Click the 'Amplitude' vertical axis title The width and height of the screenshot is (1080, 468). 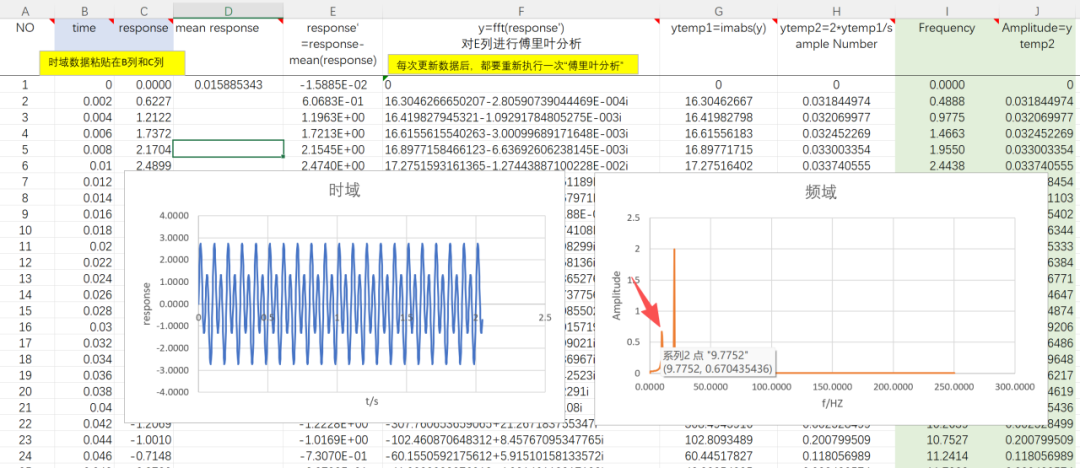(617, 296)
